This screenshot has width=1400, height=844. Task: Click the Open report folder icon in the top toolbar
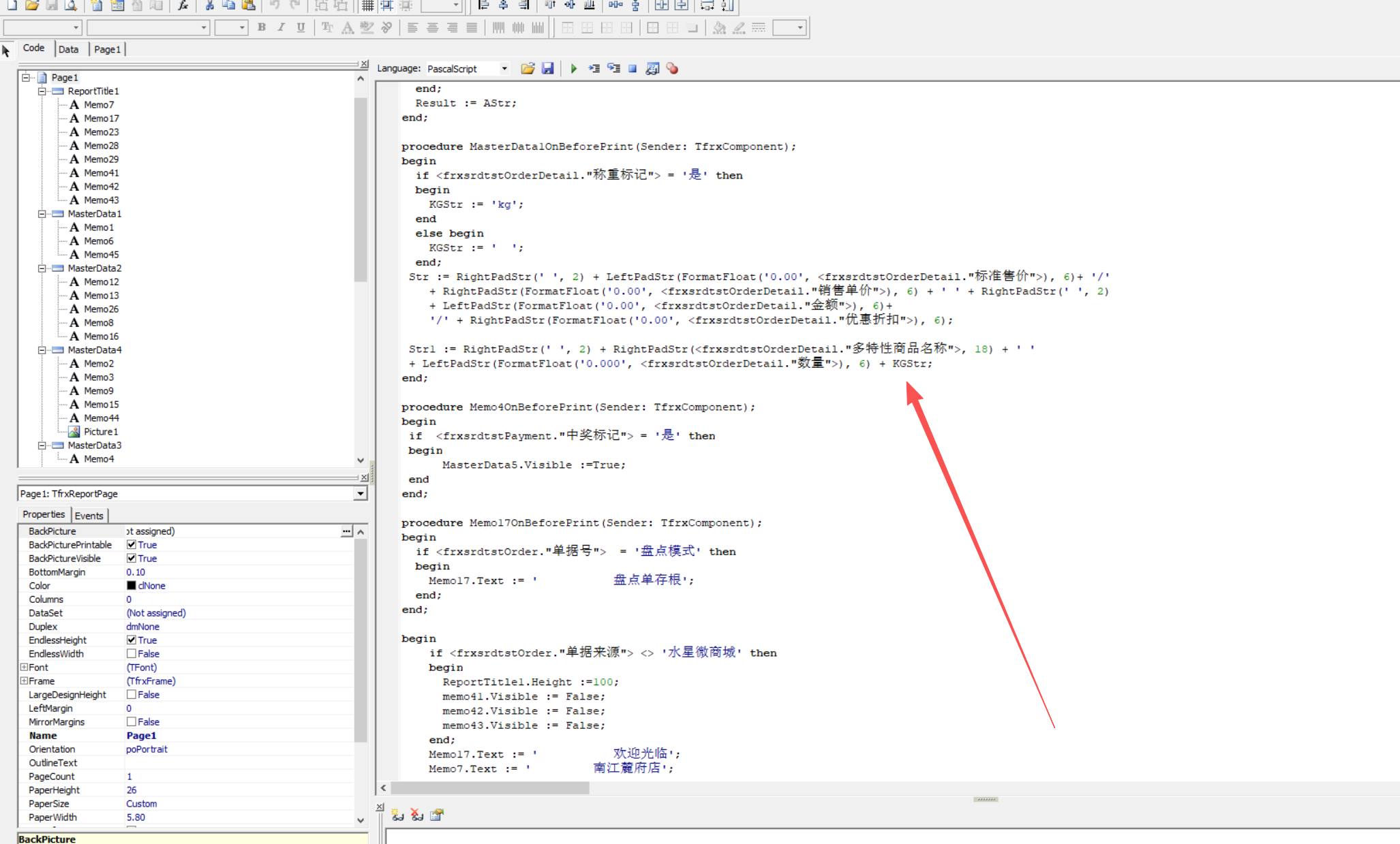tap(31, 5)
